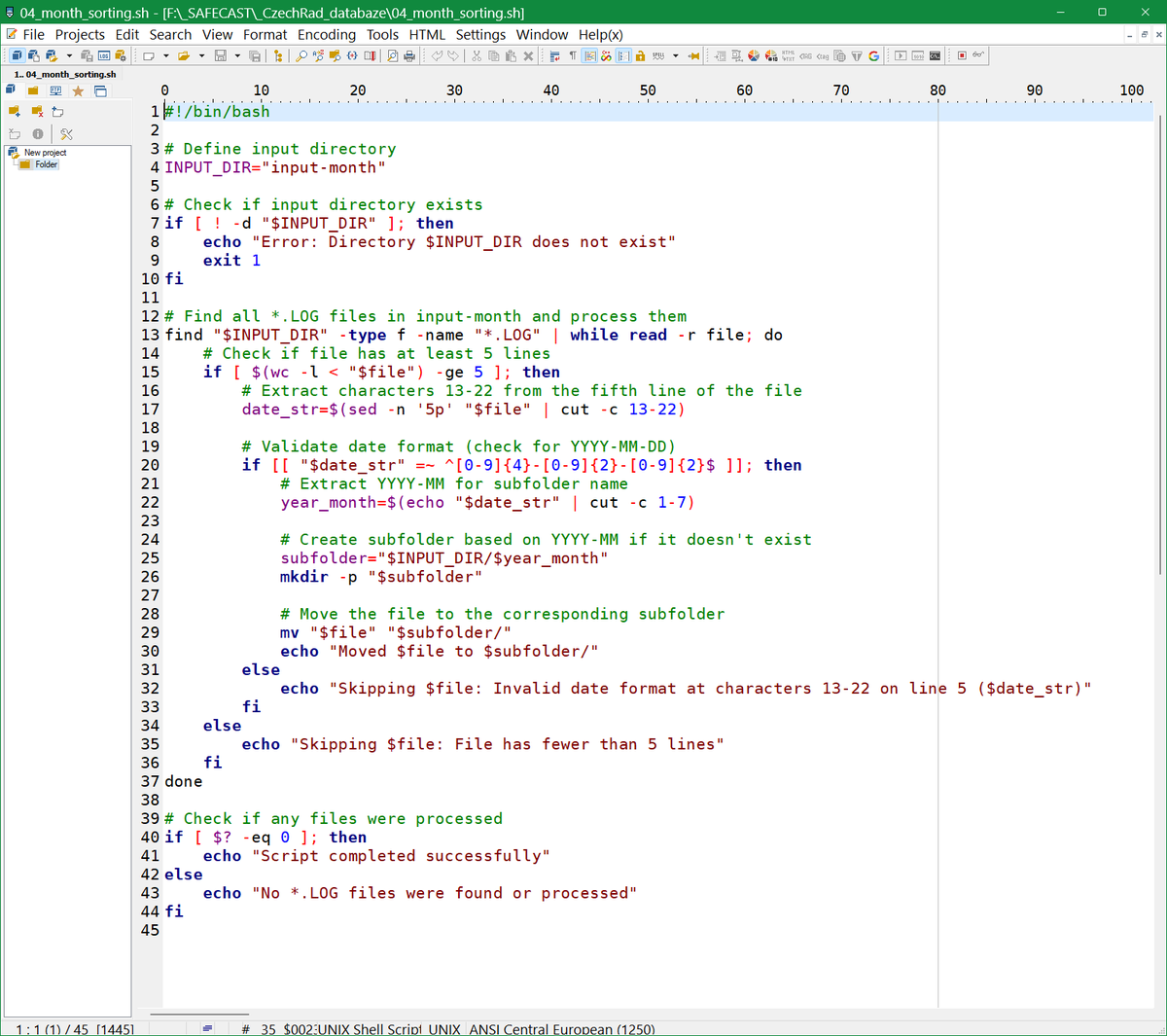Screen dimensions: 1167x1036
Task: Click the project settings wrench icon
Action: (66, 134)
